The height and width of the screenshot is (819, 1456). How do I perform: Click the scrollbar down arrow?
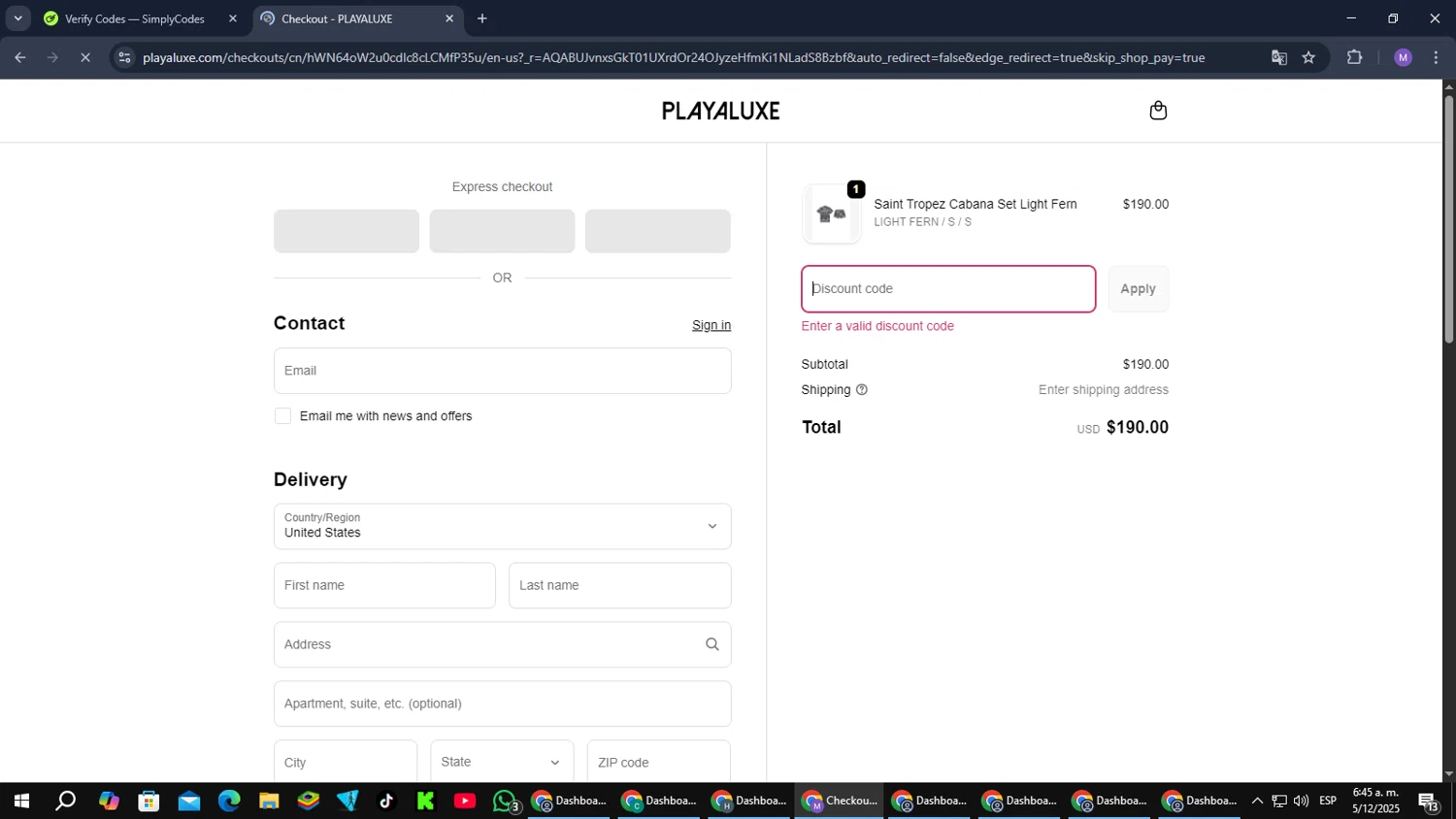tap(1448, 774)
